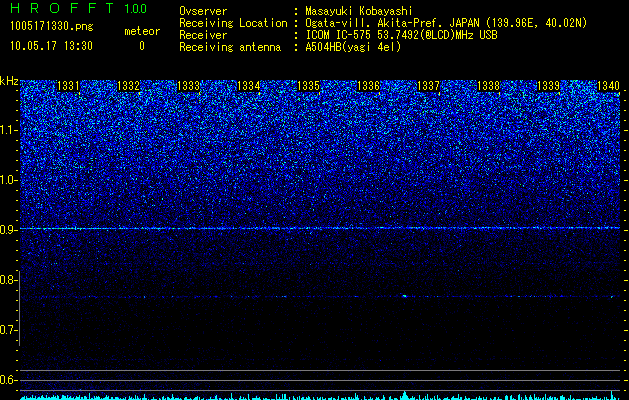Select the filename 1005171330.png
The height and width of the screenshot is (400, 629).
52,27
